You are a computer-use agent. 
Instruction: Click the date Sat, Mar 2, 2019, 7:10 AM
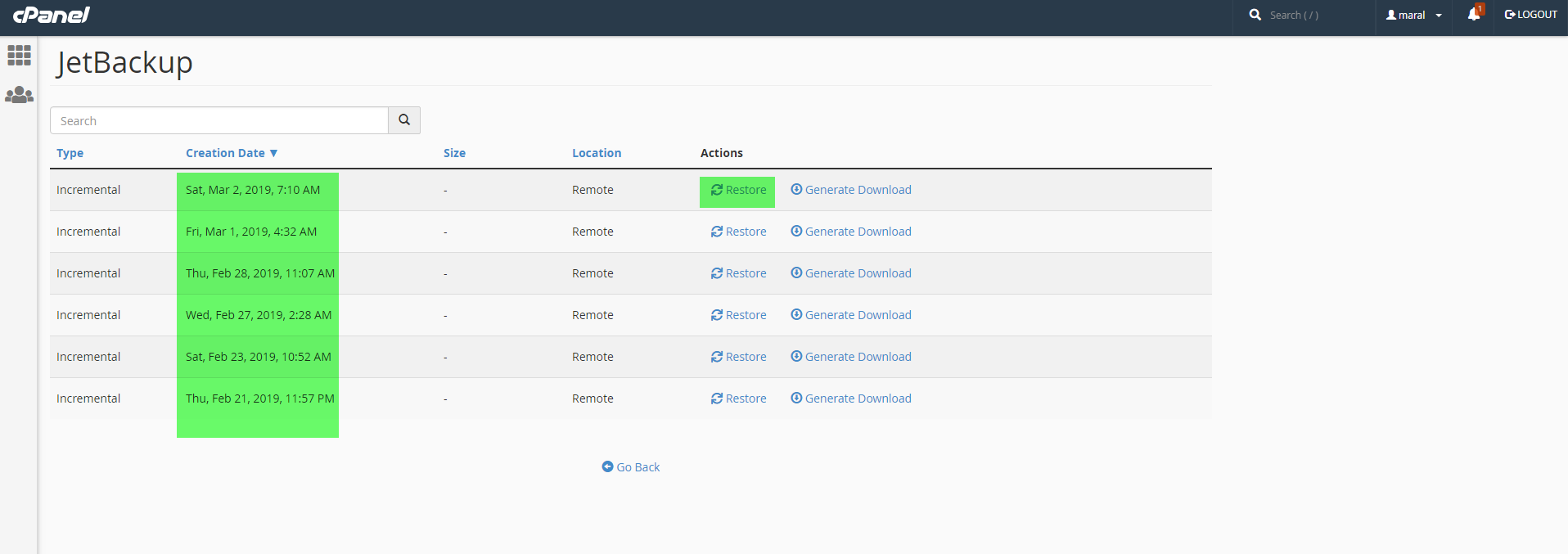[253, 190]
